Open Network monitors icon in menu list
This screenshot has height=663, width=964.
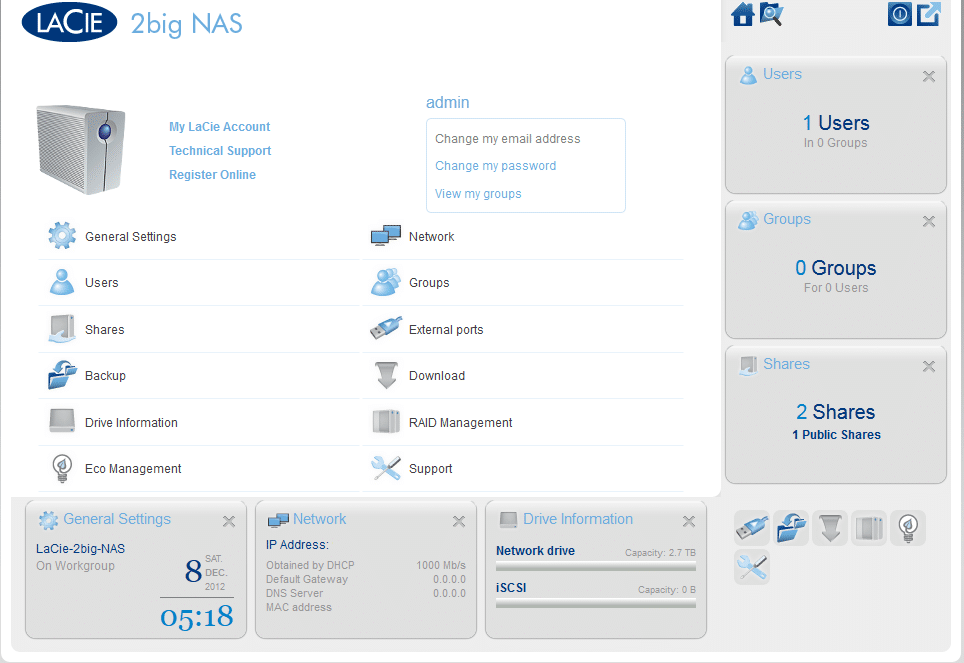[385, 236]
